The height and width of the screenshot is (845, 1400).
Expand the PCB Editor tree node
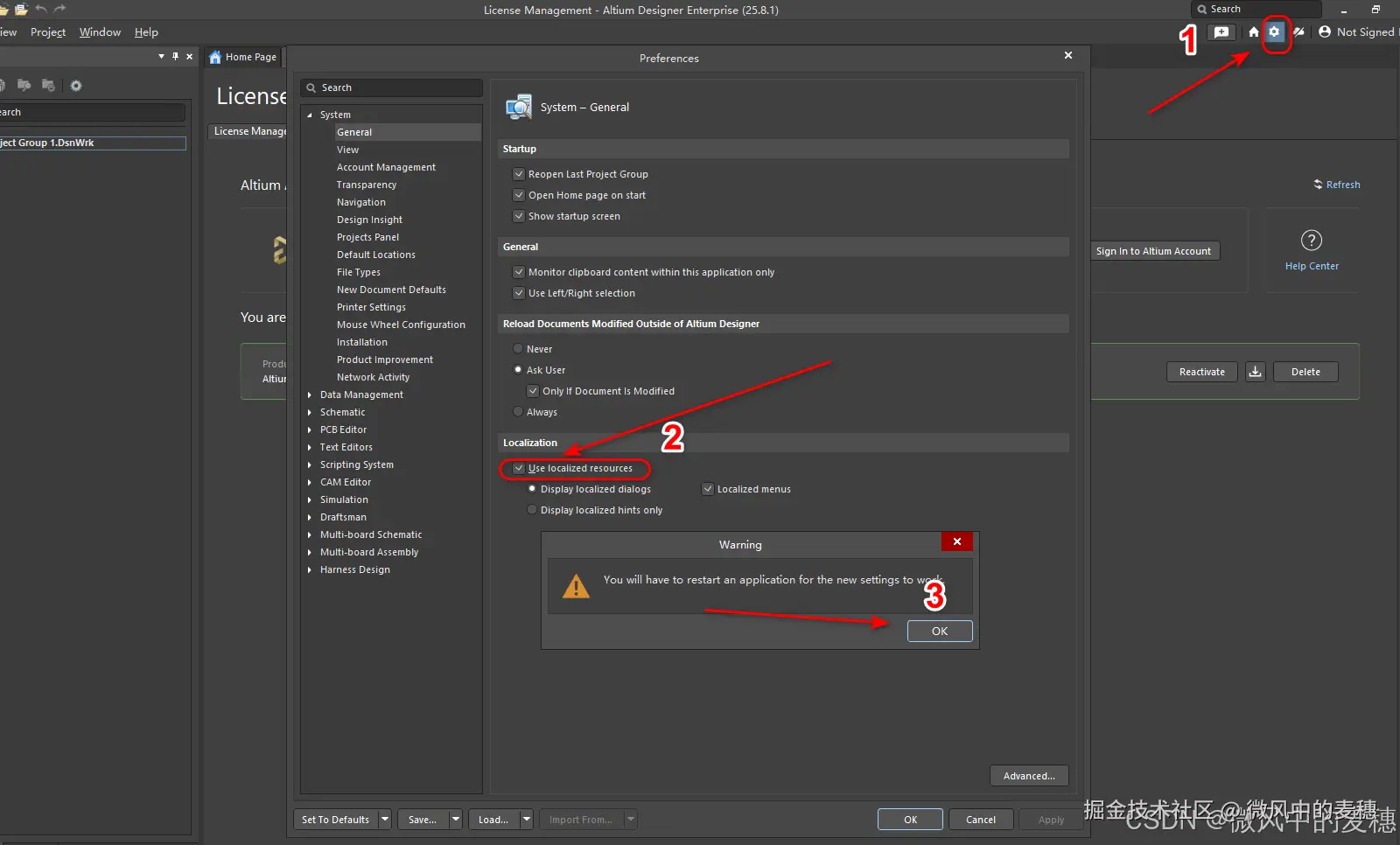pos(310,429)
